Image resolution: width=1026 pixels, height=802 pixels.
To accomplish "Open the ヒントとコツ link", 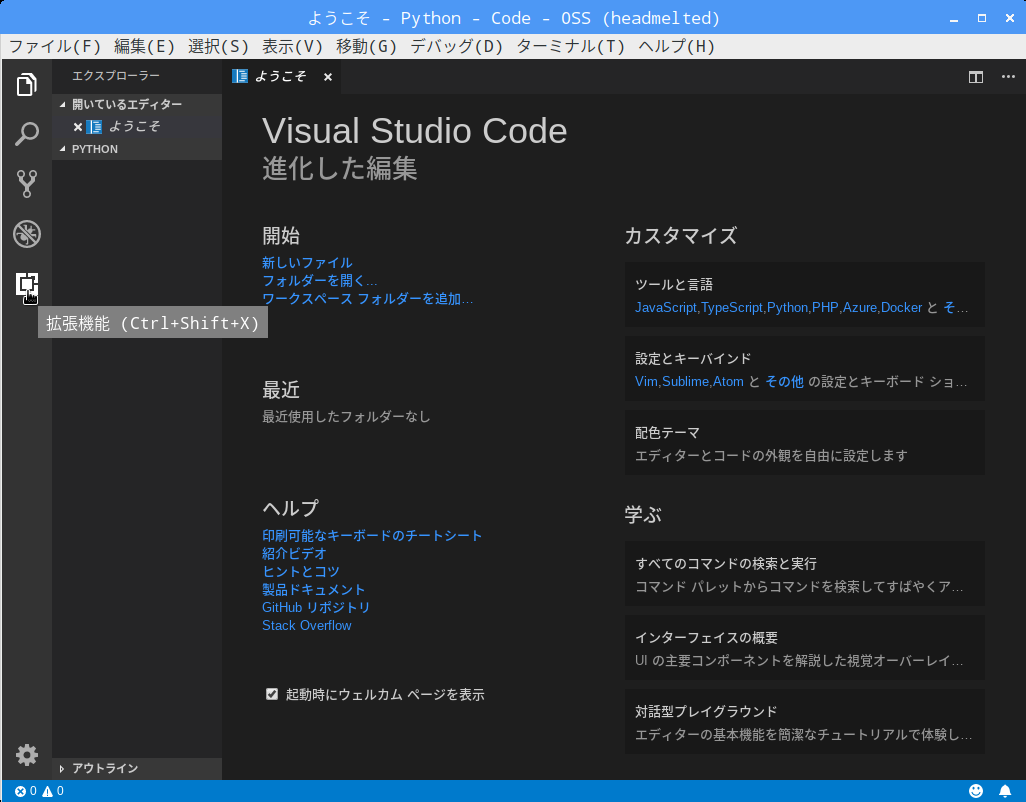I will tap(300, 572).
